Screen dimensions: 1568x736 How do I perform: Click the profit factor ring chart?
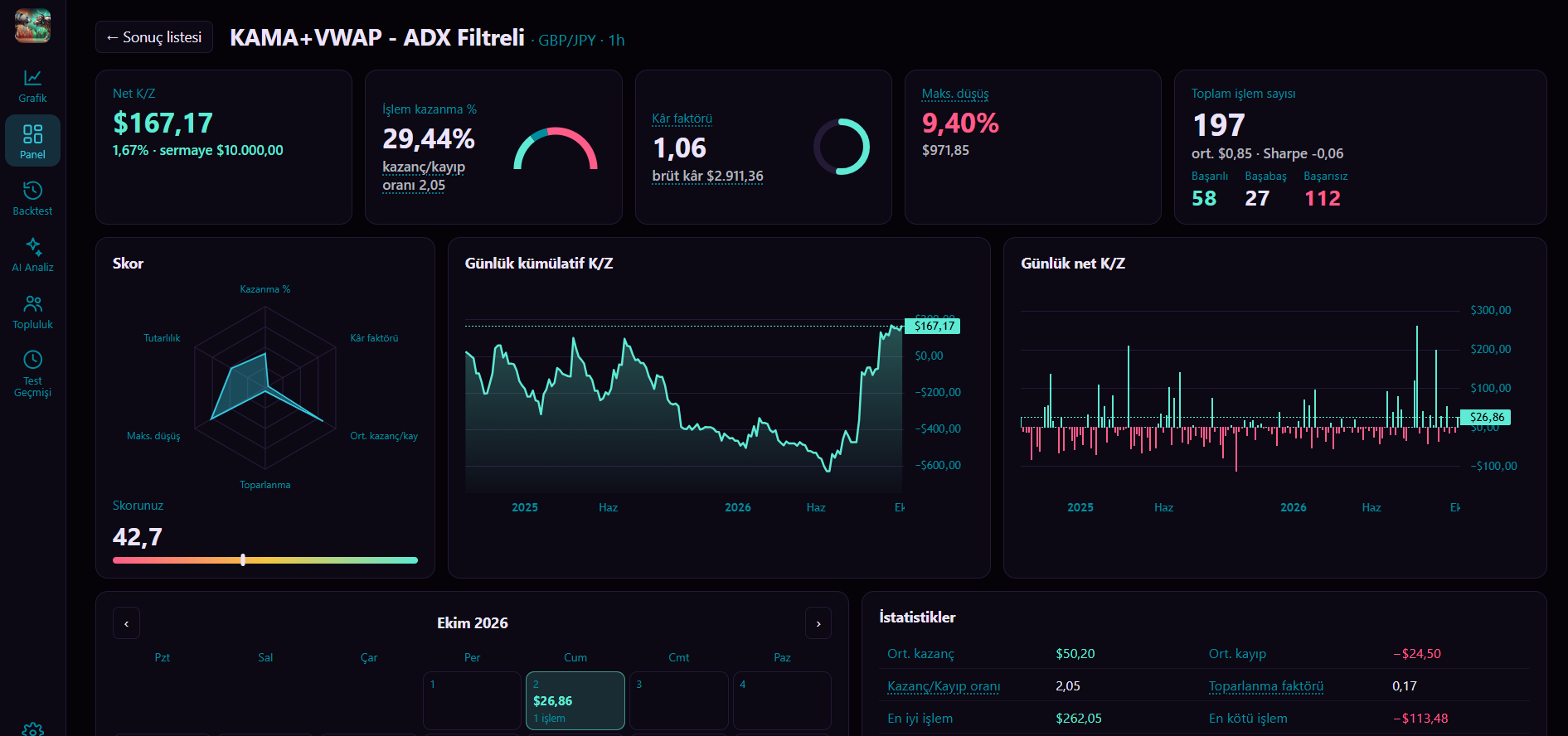coord(841,147)
